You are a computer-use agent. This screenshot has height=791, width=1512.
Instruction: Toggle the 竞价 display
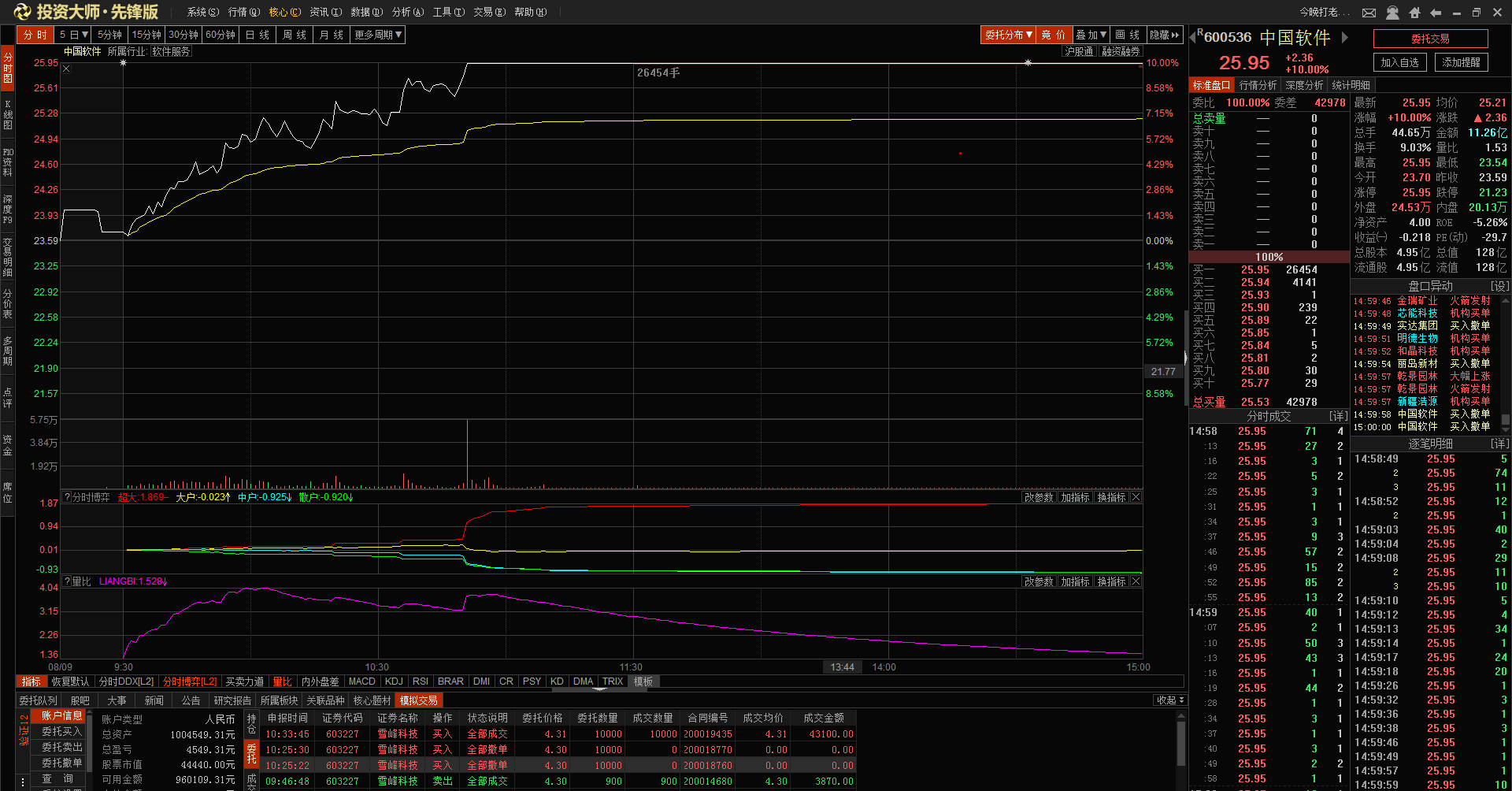pos(1054,35)
